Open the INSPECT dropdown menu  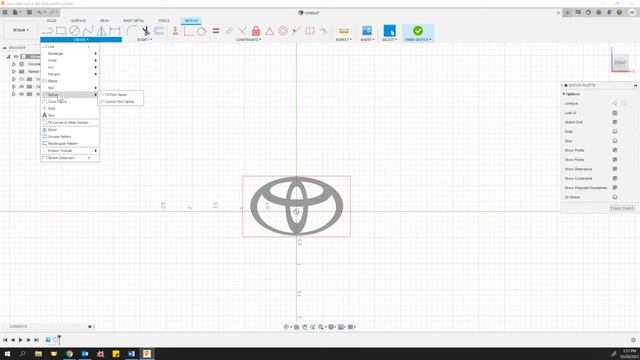(343, 40)
